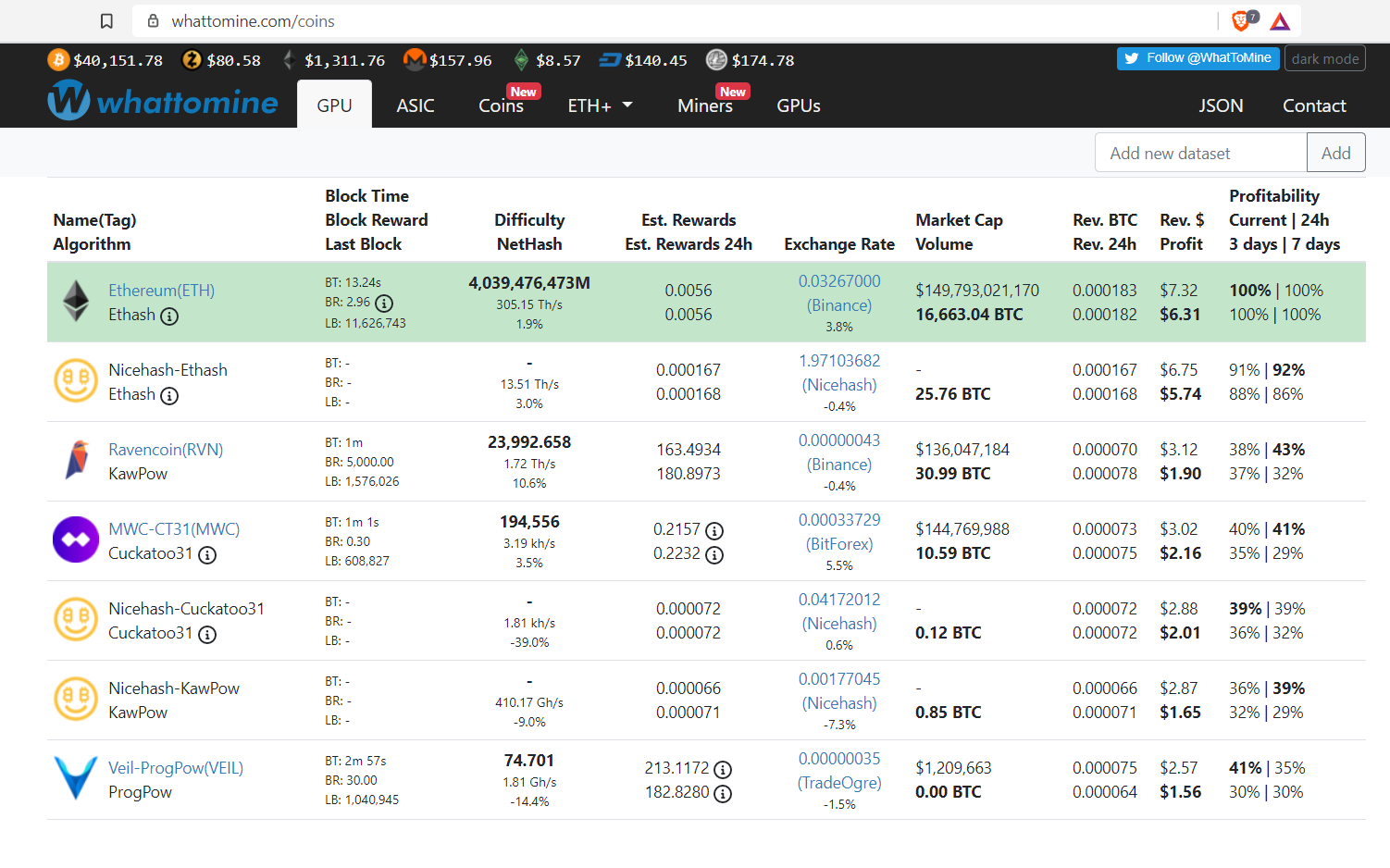The width and height of the screenshot is (1390, 868).
Task: Click the Litecoin price icon
Action: [x=716, y=60]
